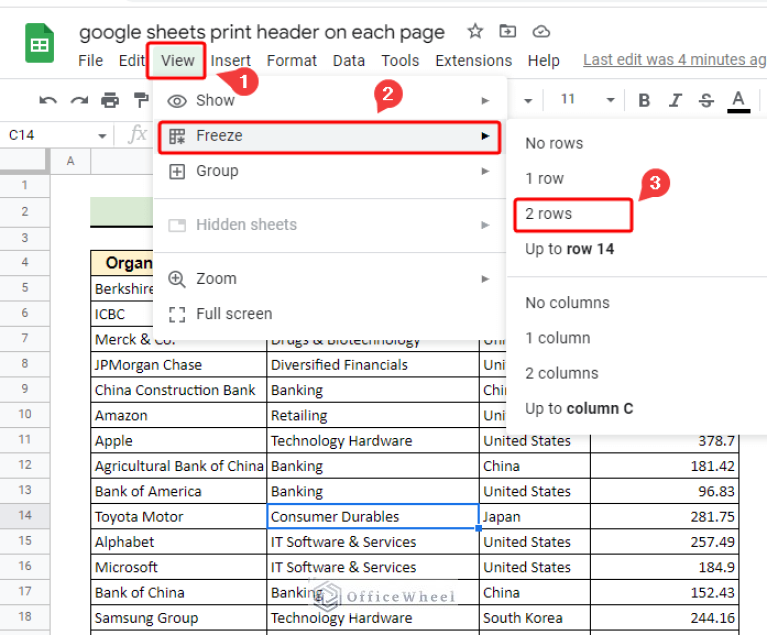Open the Edit menu
Screen dimensions: 767x635
[x=132, y=61]
